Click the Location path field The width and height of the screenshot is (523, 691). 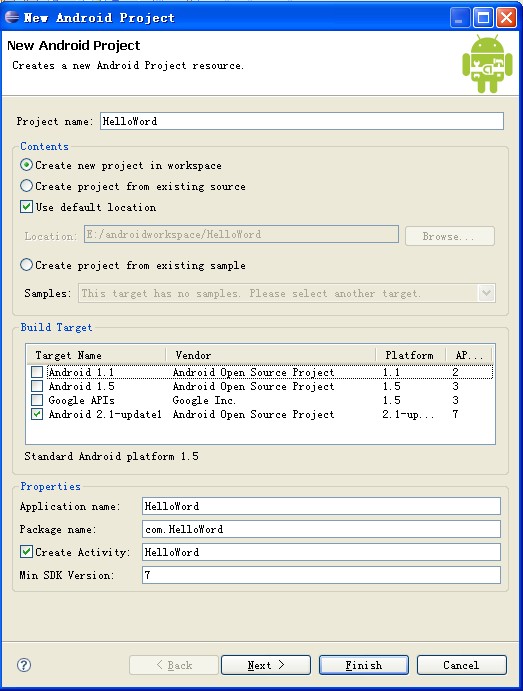(241, 234)
